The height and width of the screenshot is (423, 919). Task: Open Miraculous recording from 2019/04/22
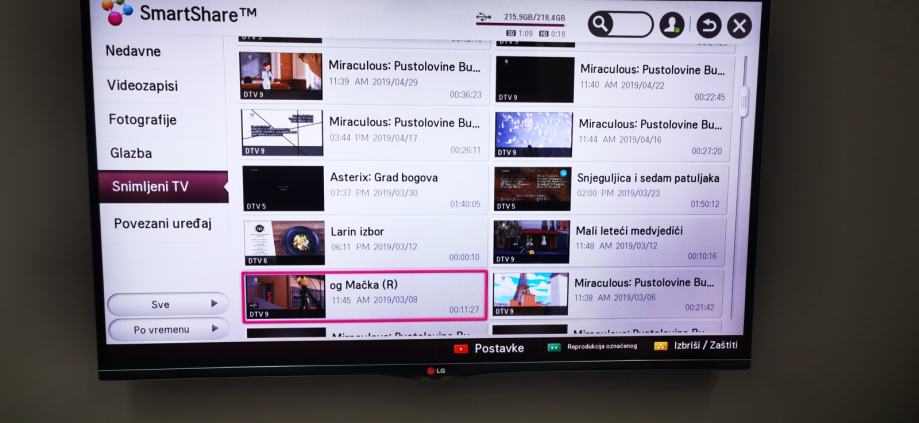point(614,80)
